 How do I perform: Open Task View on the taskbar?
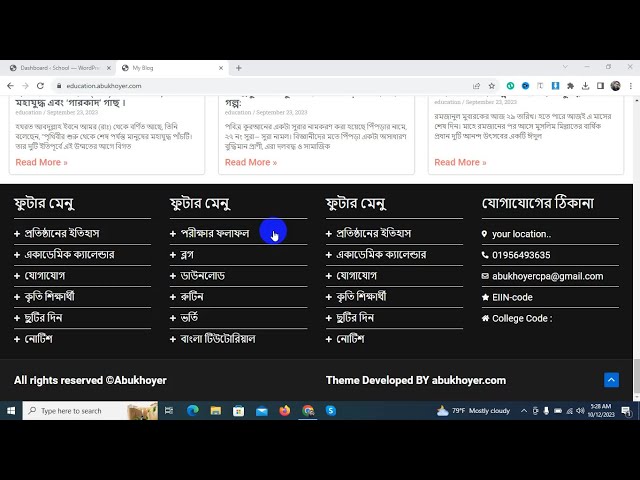click(169, 411)
